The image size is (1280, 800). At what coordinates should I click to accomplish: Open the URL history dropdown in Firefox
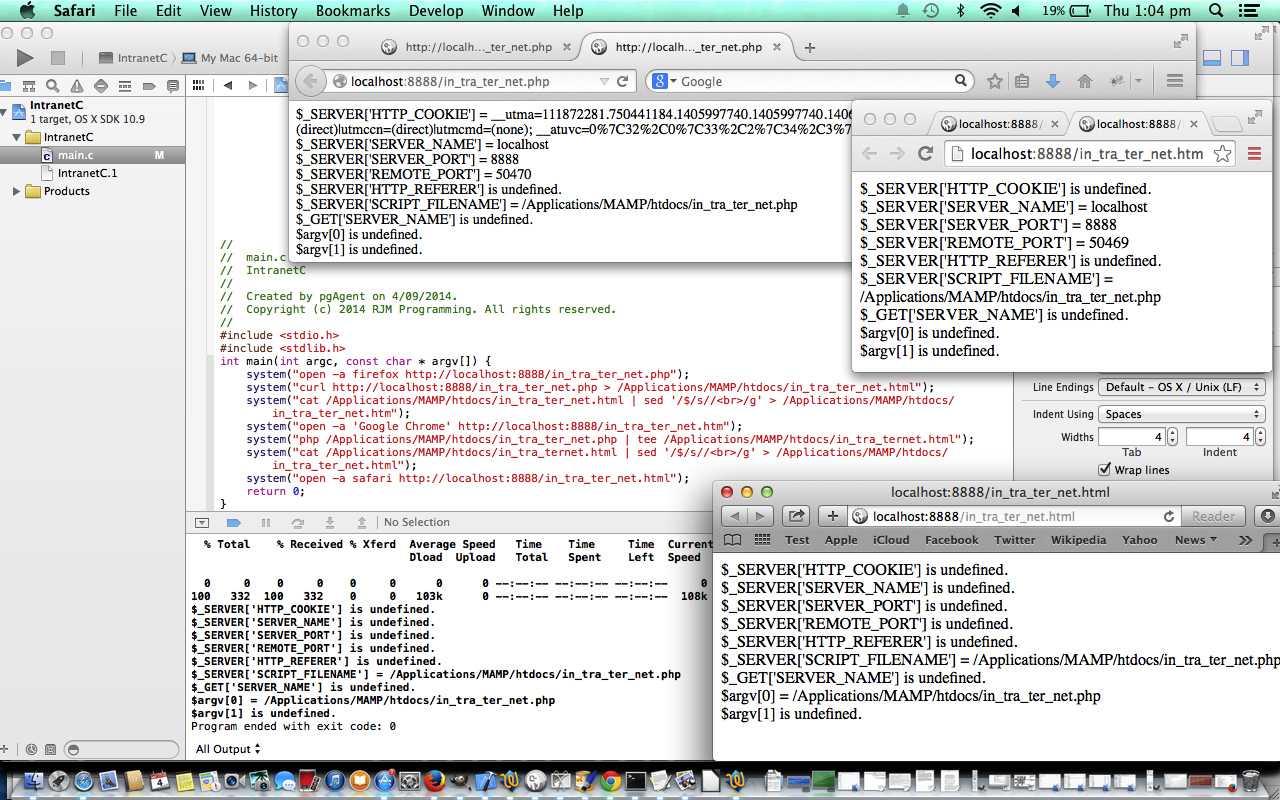click(x=604, y=81)
